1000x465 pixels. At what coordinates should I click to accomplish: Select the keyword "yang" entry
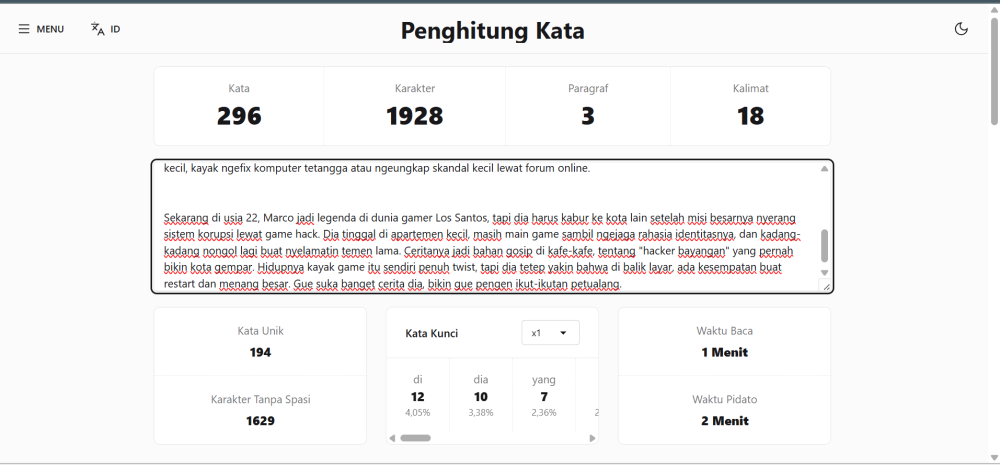click(x=544, y=395)
